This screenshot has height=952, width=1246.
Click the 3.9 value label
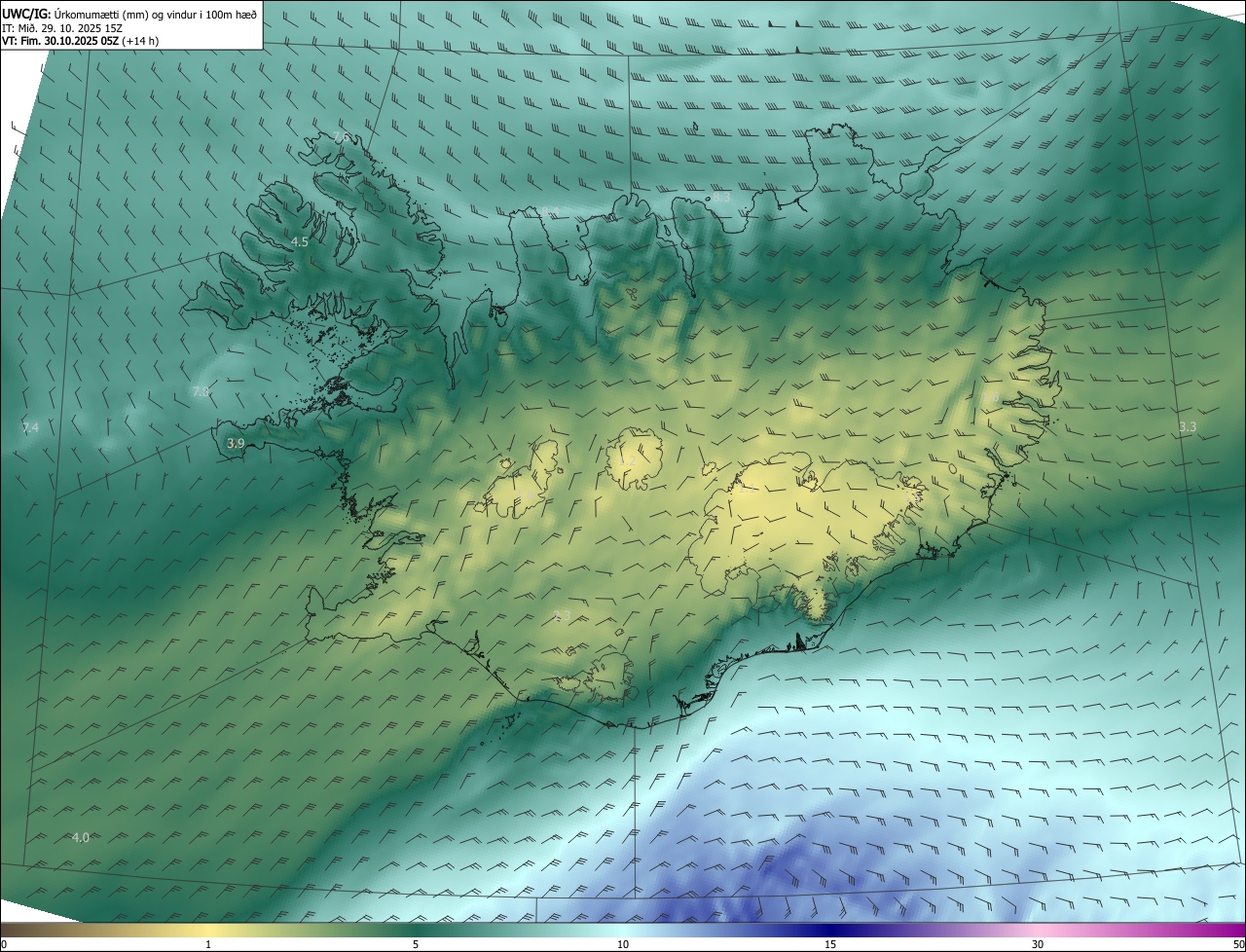236,443
